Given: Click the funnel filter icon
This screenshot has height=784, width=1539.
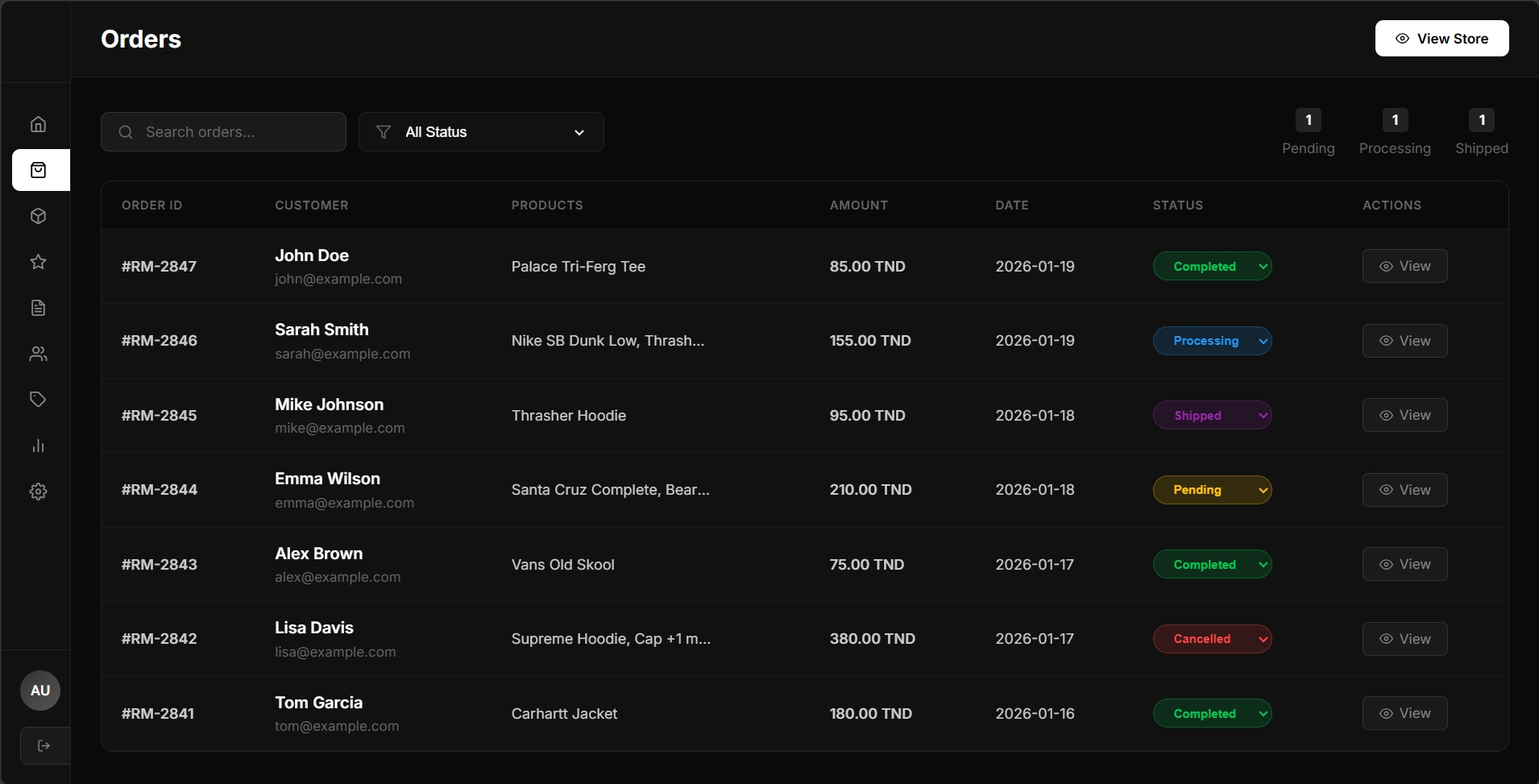Looking at the screenshot, I should tap(384, 132).
